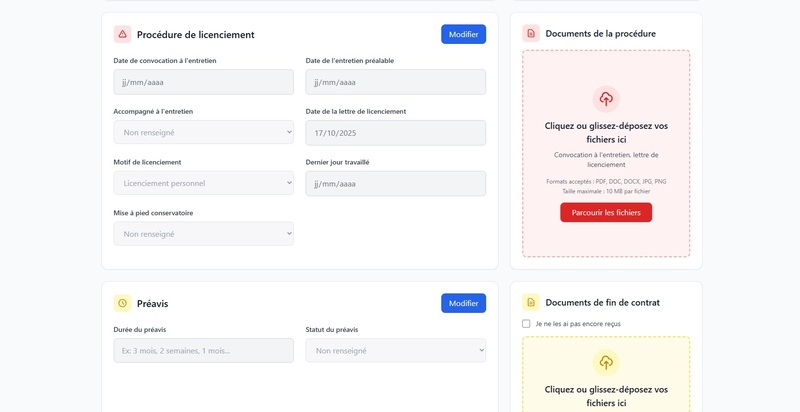The image size is (800, 412).
Task: Focus the Dernier jour travaillé date field
Action: pos(395,183)
